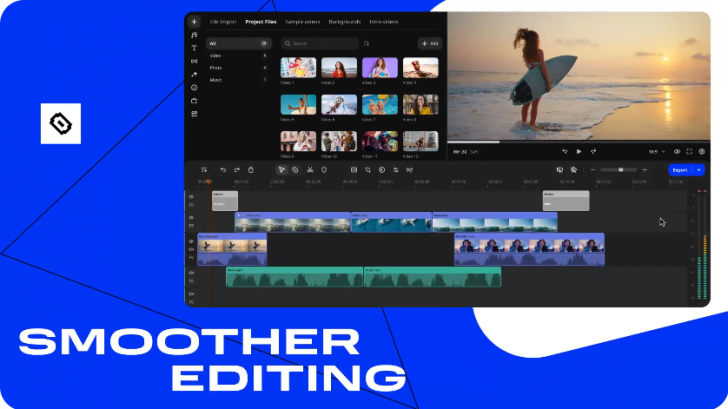Open the 16:9 aspect ratio dropdown
728x409 pixels.
656,152
